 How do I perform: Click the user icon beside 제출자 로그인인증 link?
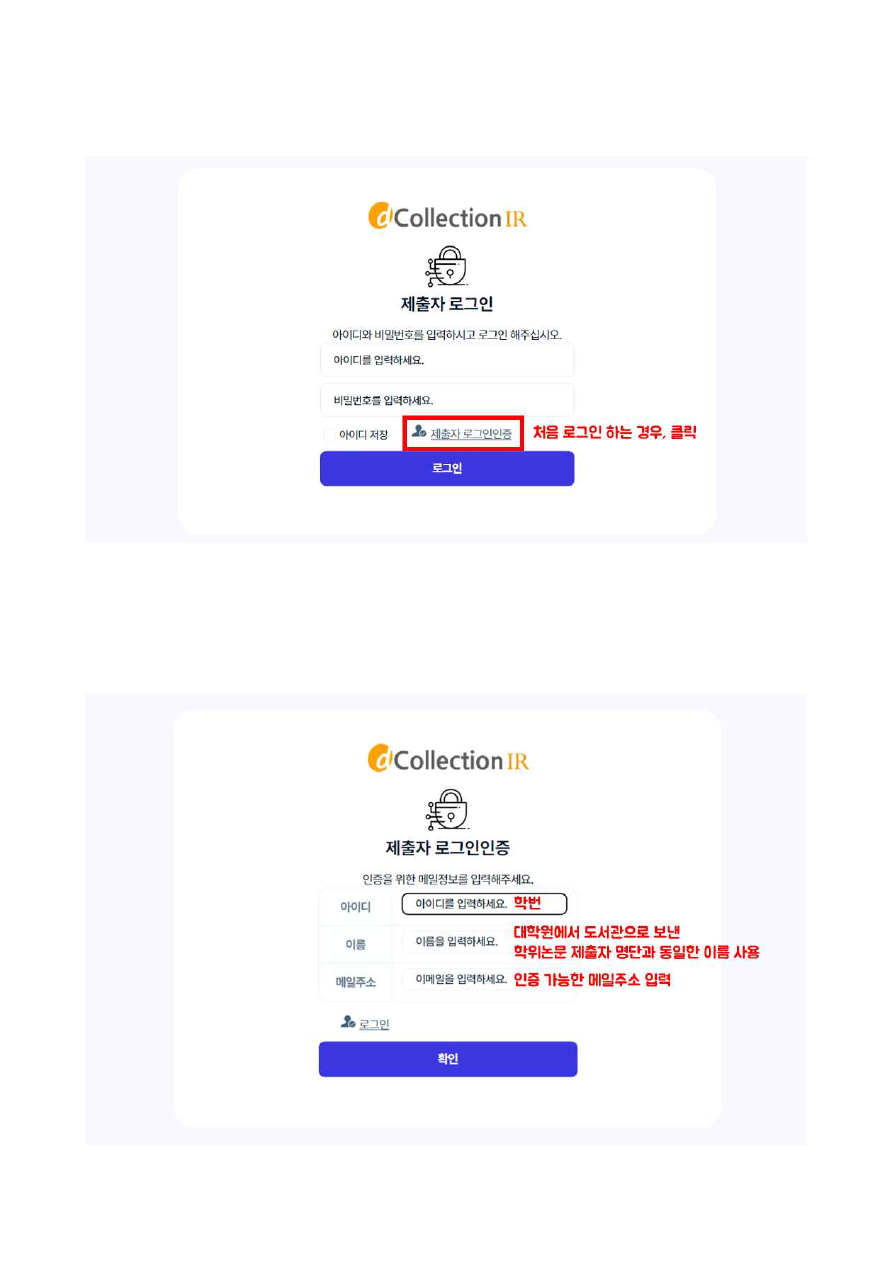point(419,432)
